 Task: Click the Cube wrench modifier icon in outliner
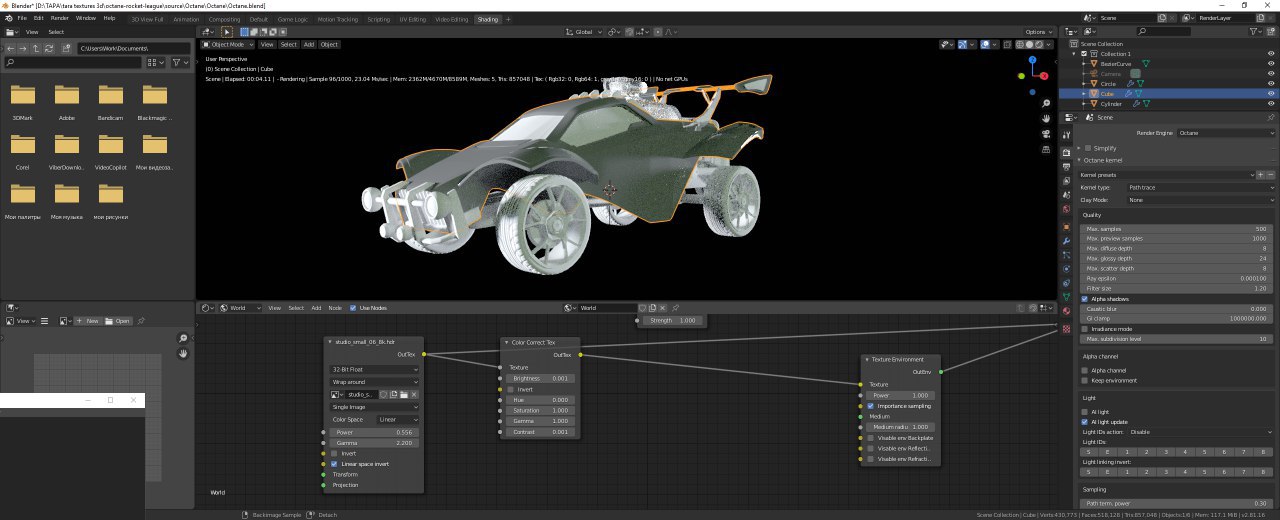point(1131,93)
